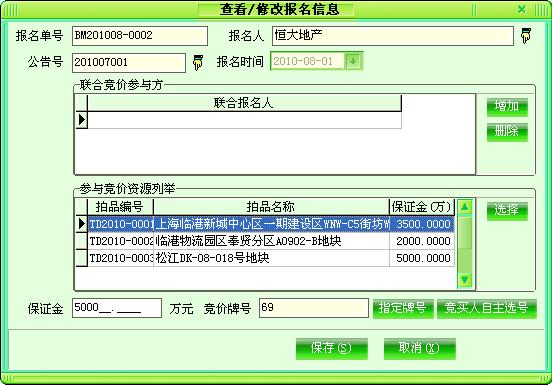552x385 pixels.
Task: Open the 报名时间 date dropdown arrow
Action: tap(353, 61)
